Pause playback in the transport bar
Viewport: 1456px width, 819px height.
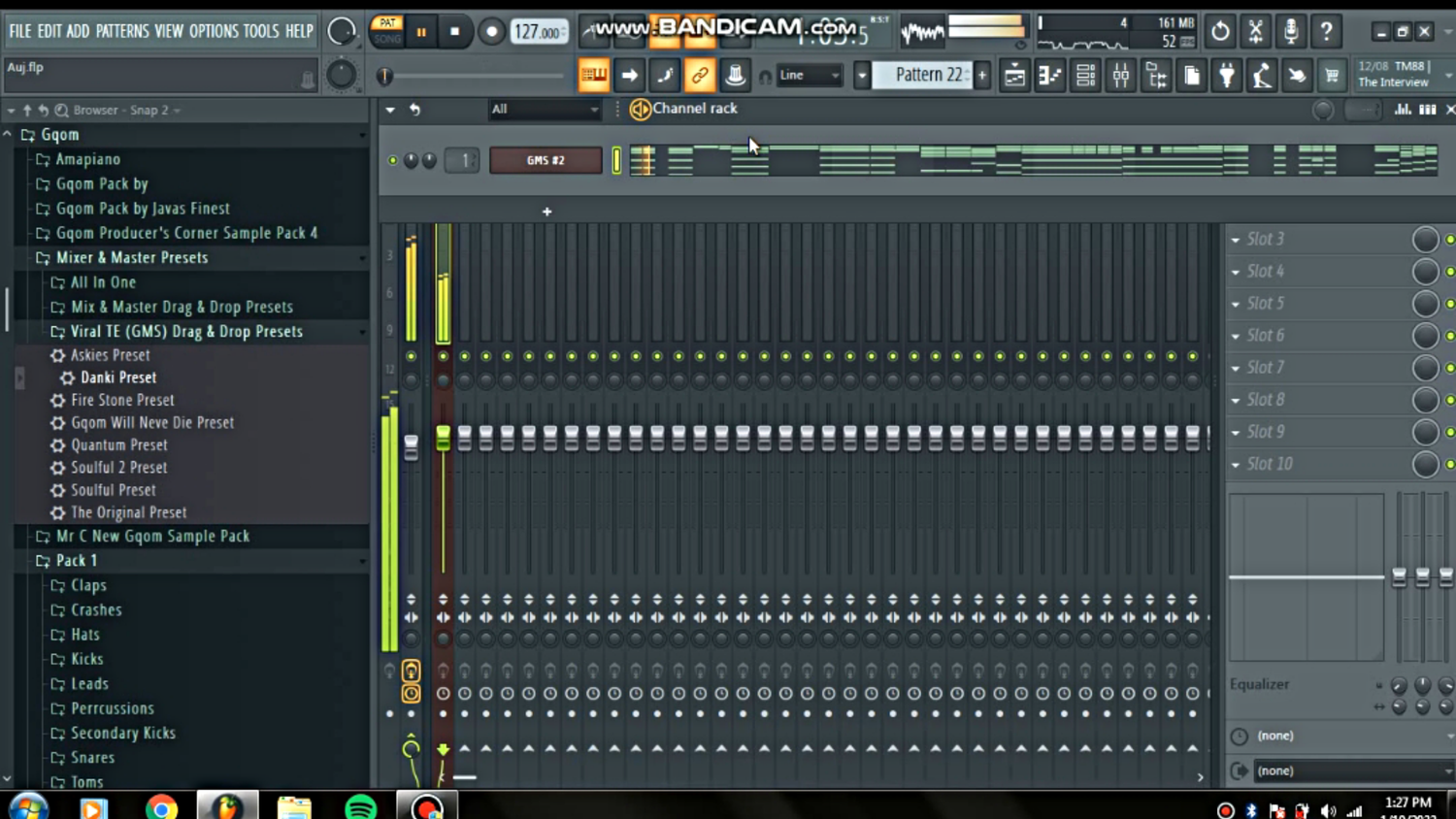click(421, 31)
